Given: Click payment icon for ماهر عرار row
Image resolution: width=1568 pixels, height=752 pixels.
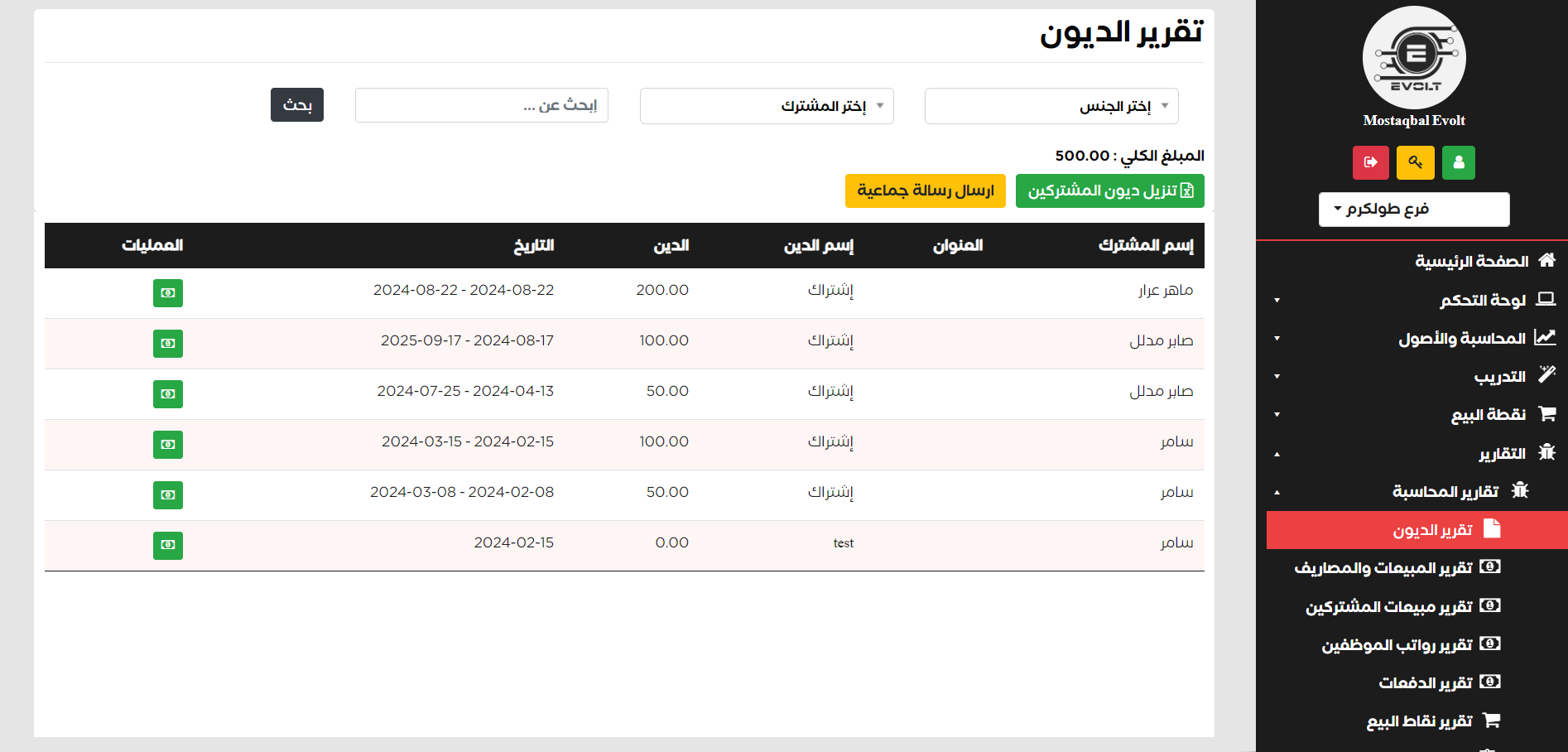Looking at the screenshot, I should (168, 293).
